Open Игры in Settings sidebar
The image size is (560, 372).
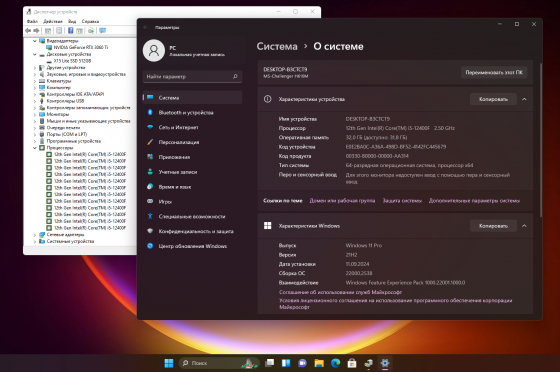click(192, 202)
